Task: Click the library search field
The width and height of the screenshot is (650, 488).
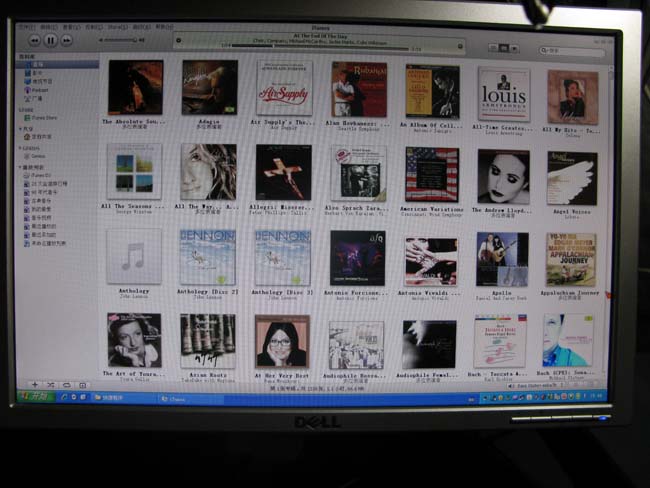Action: coord(572,51)
